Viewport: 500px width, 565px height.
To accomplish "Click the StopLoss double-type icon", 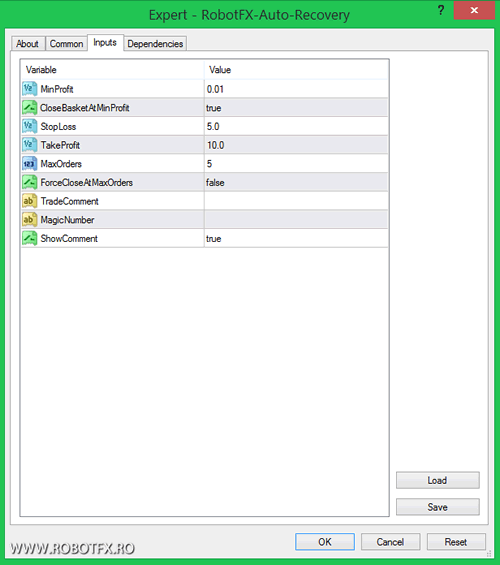I will [x=30, y=126].
